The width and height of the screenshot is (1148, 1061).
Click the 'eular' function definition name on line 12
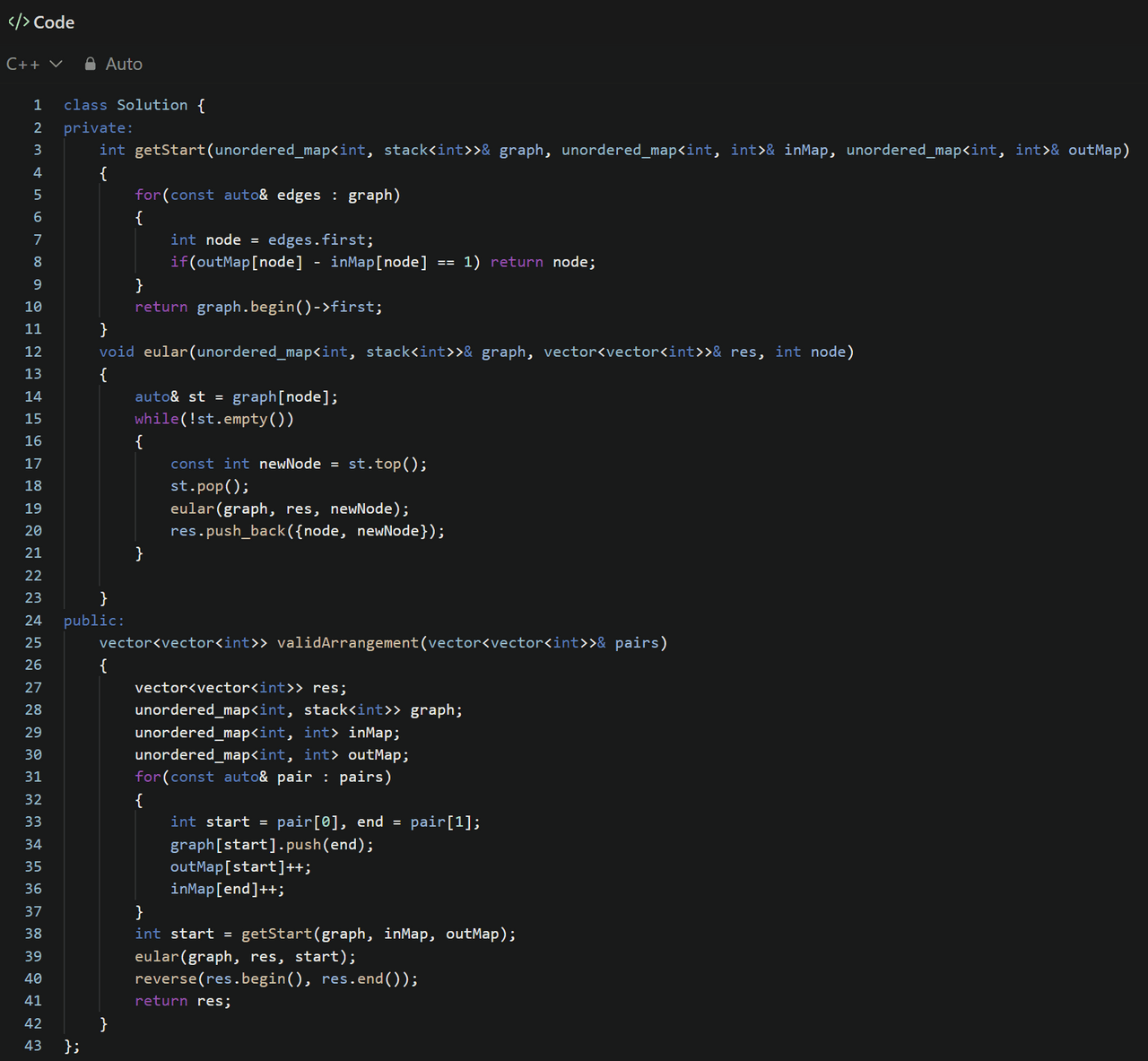coord(165,352)
